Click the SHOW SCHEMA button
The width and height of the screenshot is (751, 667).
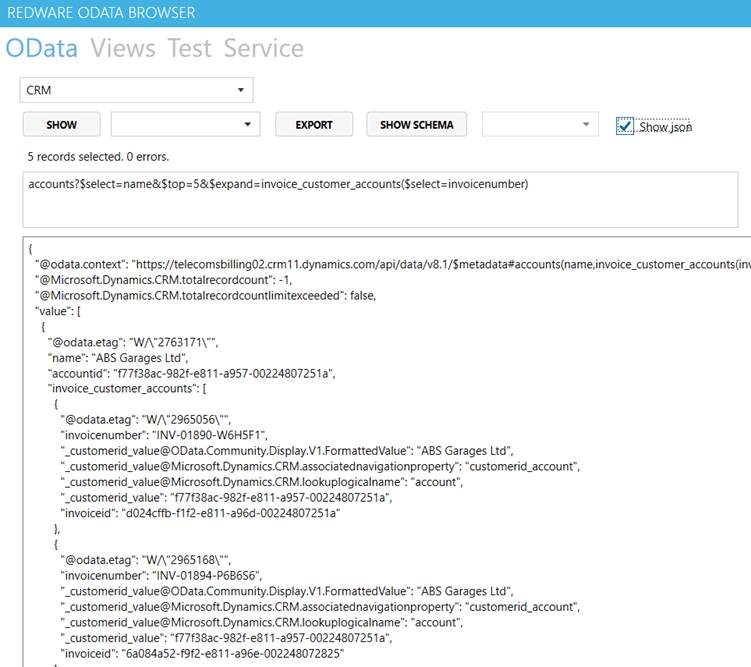416,124
